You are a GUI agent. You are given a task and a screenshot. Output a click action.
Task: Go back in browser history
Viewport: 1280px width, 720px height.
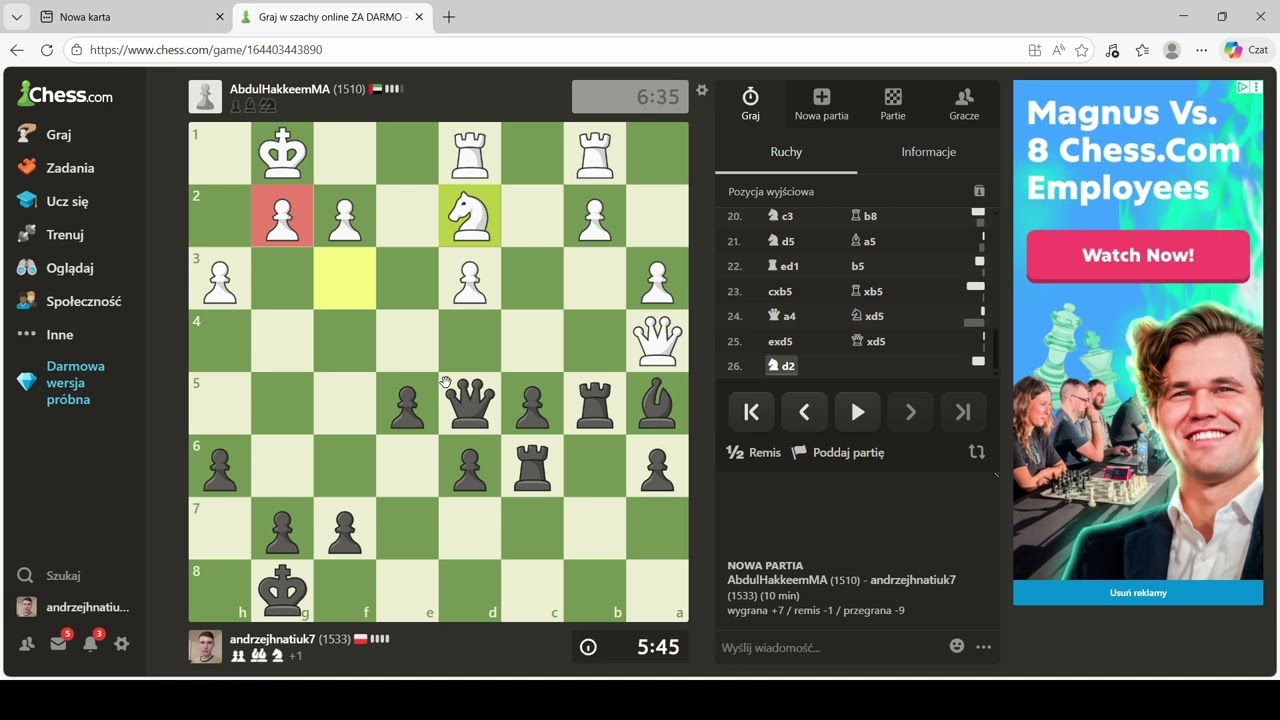tap(16, 50)
